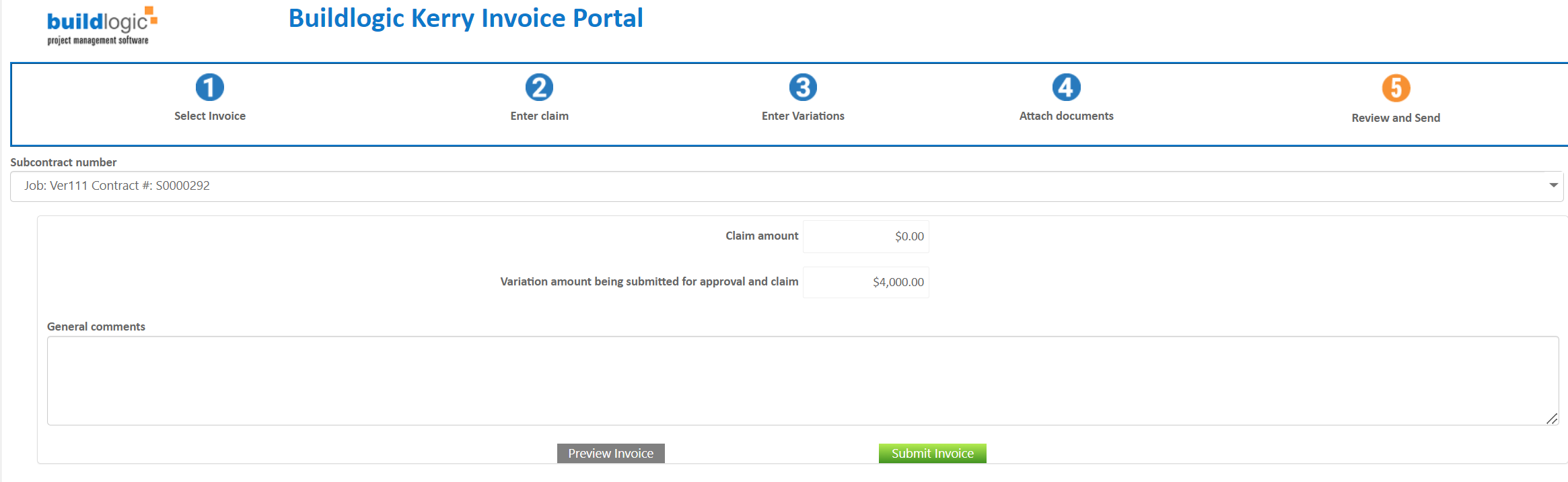
Task: Click the step 2 circle icon
Action: pyautogui.click(x=539, y=88)
